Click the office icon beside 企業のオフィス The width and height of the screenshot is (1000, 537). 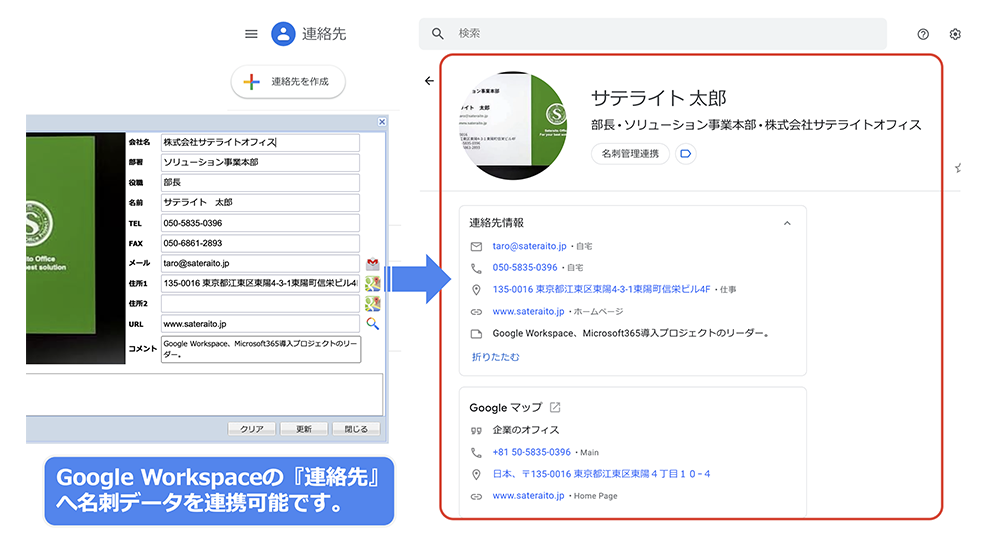point(476,430)
